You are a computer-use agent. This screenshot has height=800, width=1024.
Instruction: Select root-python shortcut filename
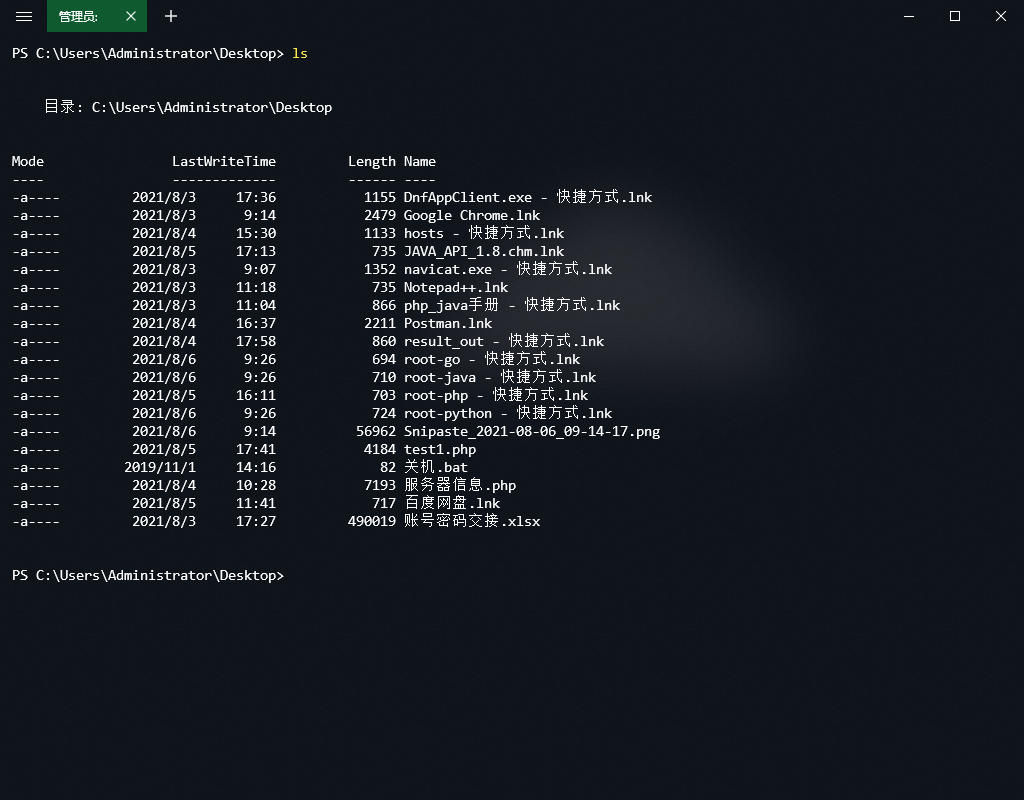pos(508,413)
